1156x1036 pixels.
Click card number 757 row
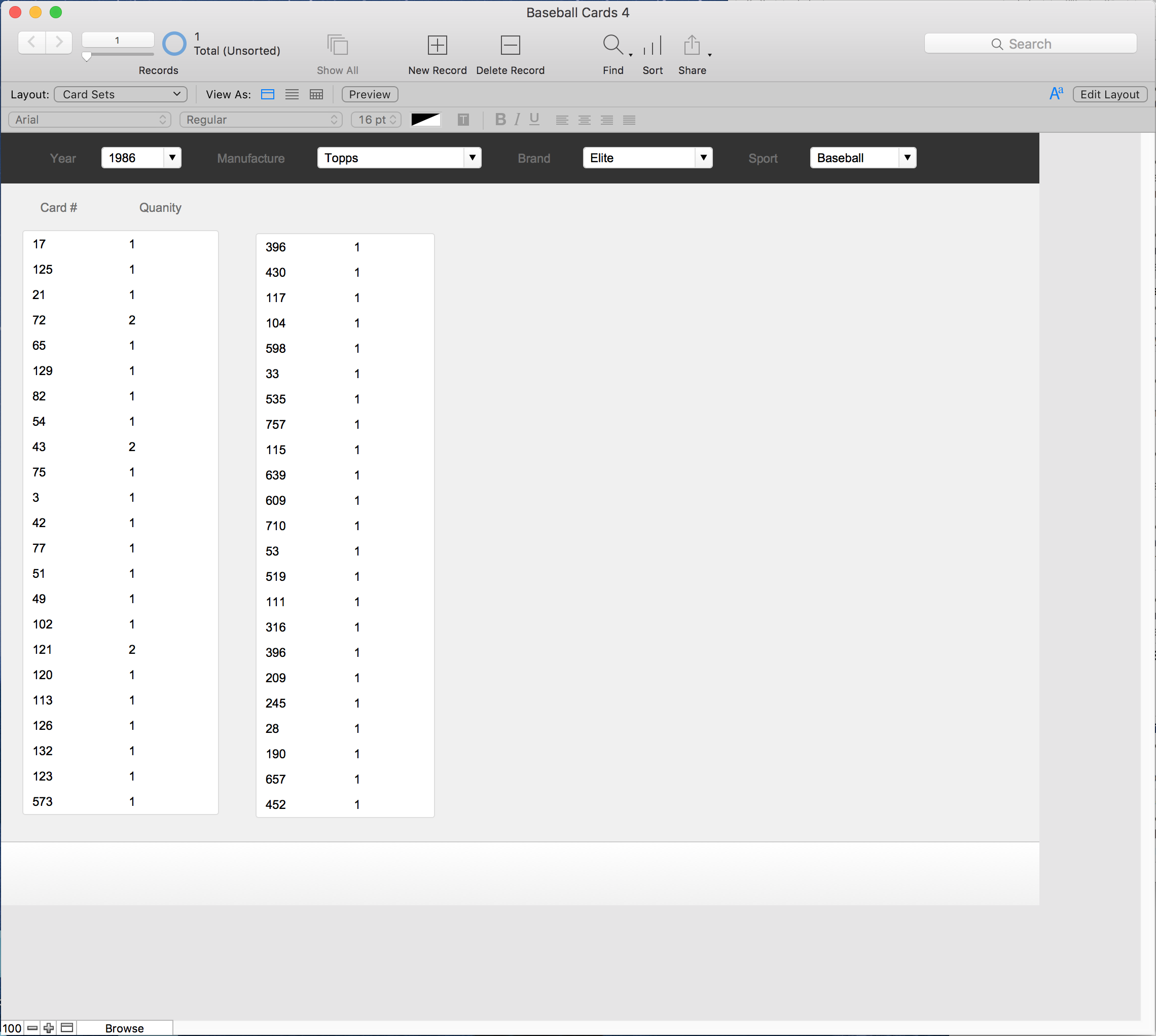pos(345,425)
